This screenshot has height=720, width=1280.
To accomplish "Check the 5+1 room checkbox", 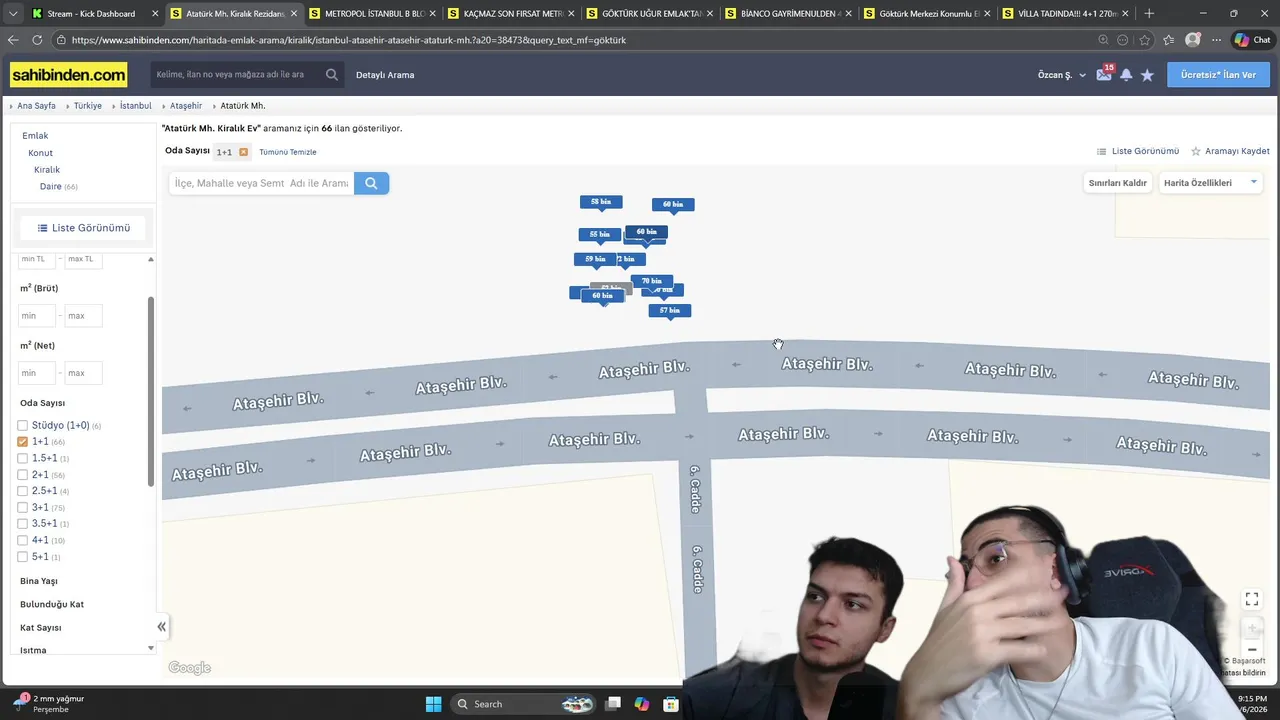I will (23, 556).
